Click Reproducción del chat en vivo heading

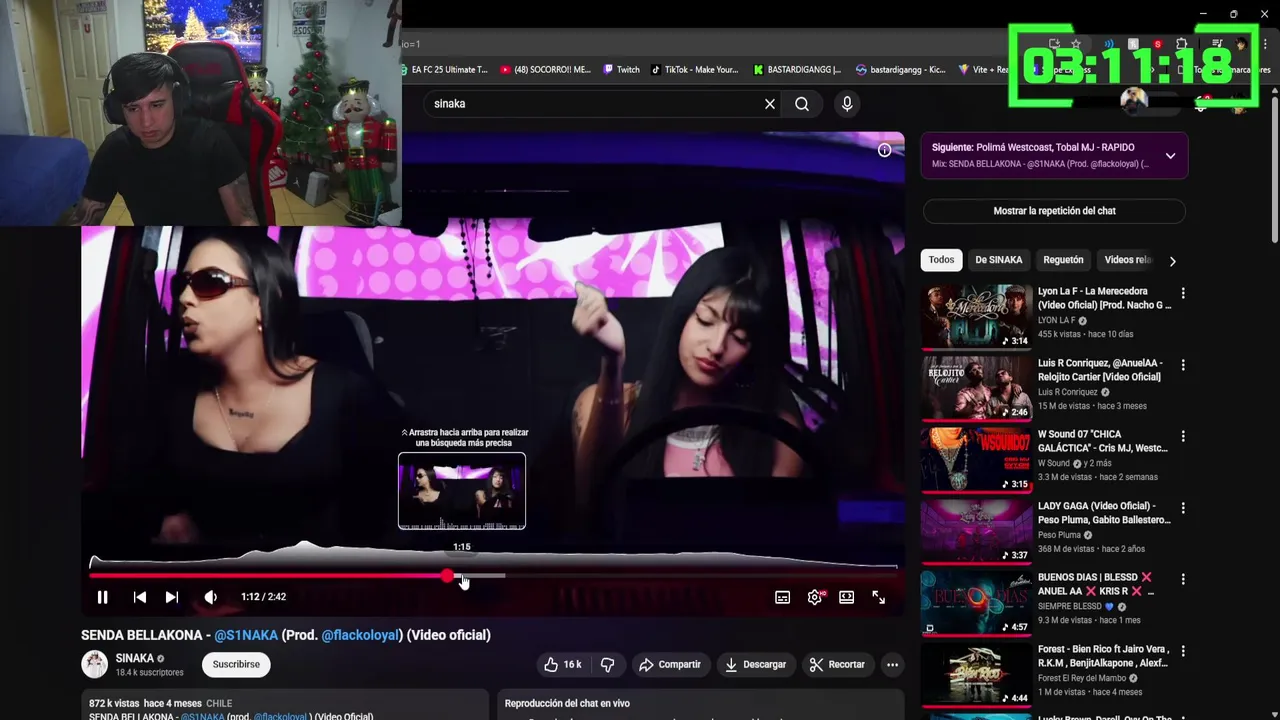[567, 704]
